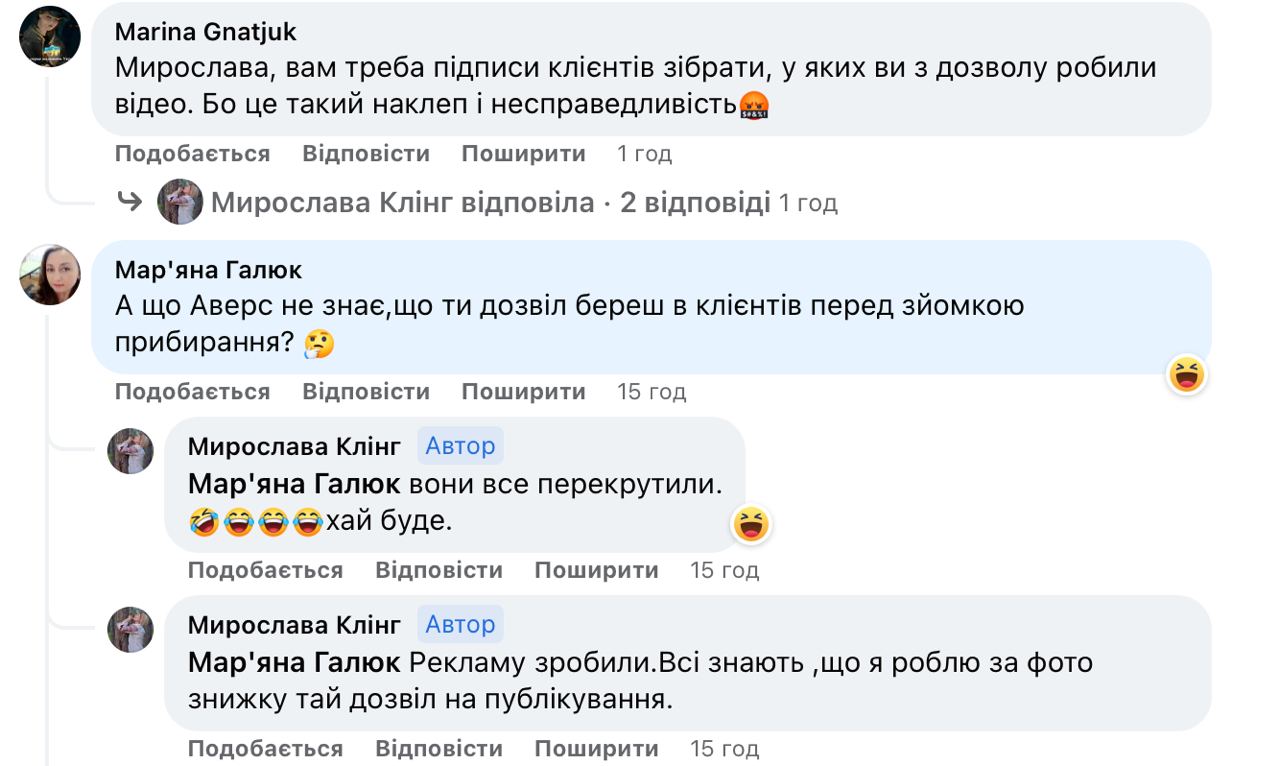The image size is (1280, 766).
Task: Click the 'Автор' badge on the first reply
Action: [460, 446]
